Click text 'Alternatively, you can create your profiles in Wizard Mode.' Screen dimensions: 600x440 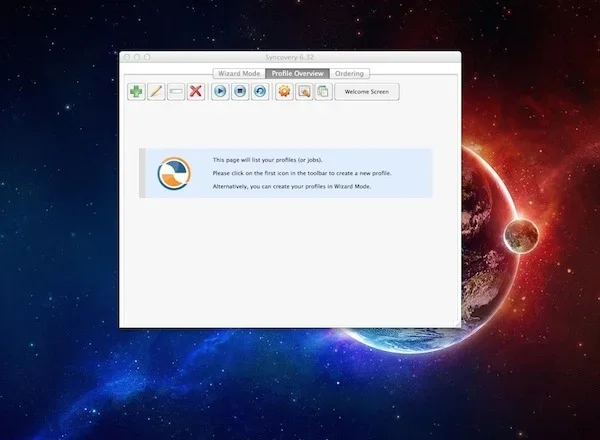tap(292, 187)
